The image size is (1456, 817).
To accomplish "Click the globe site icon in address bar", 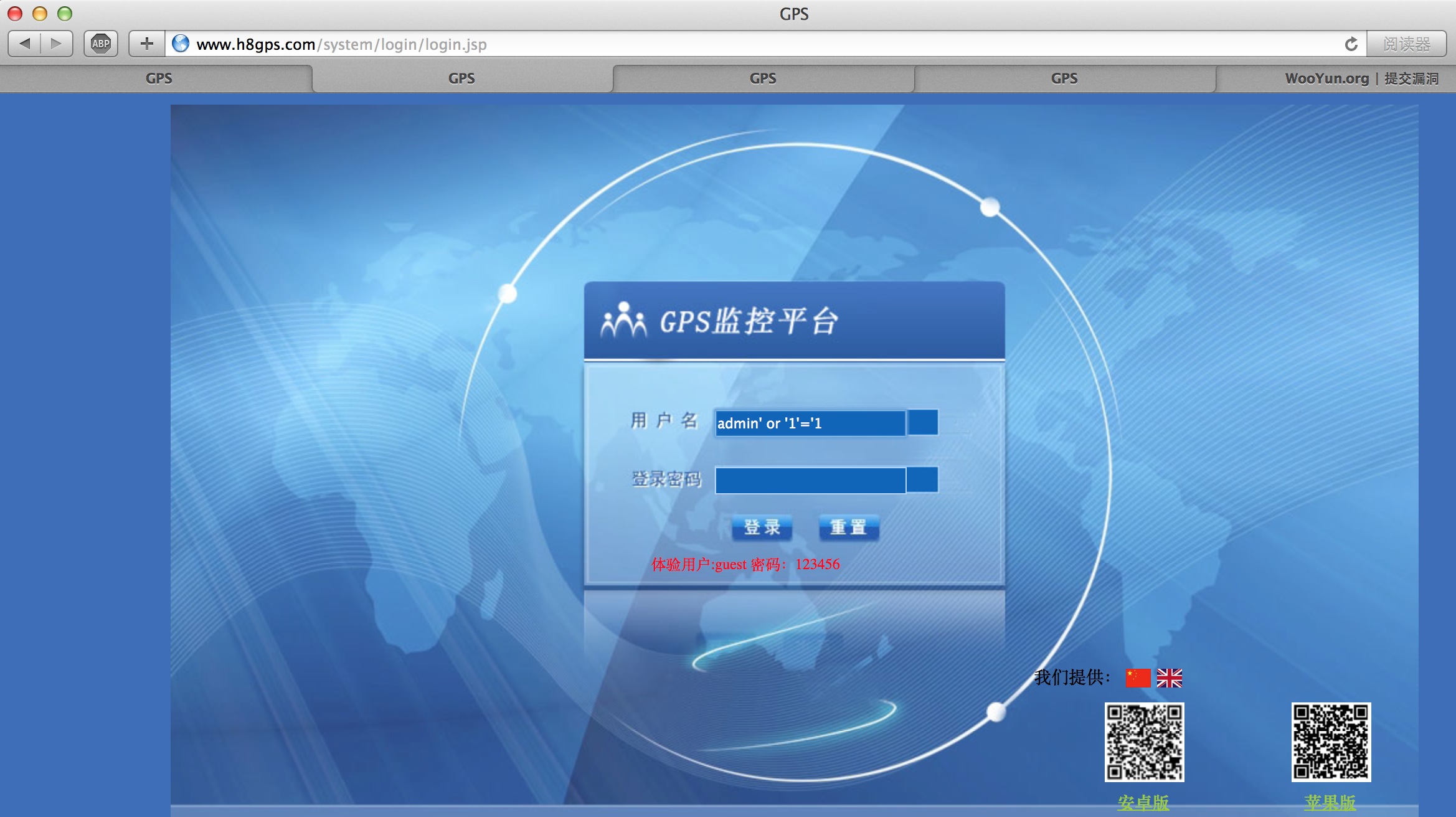I will point(181,44).
